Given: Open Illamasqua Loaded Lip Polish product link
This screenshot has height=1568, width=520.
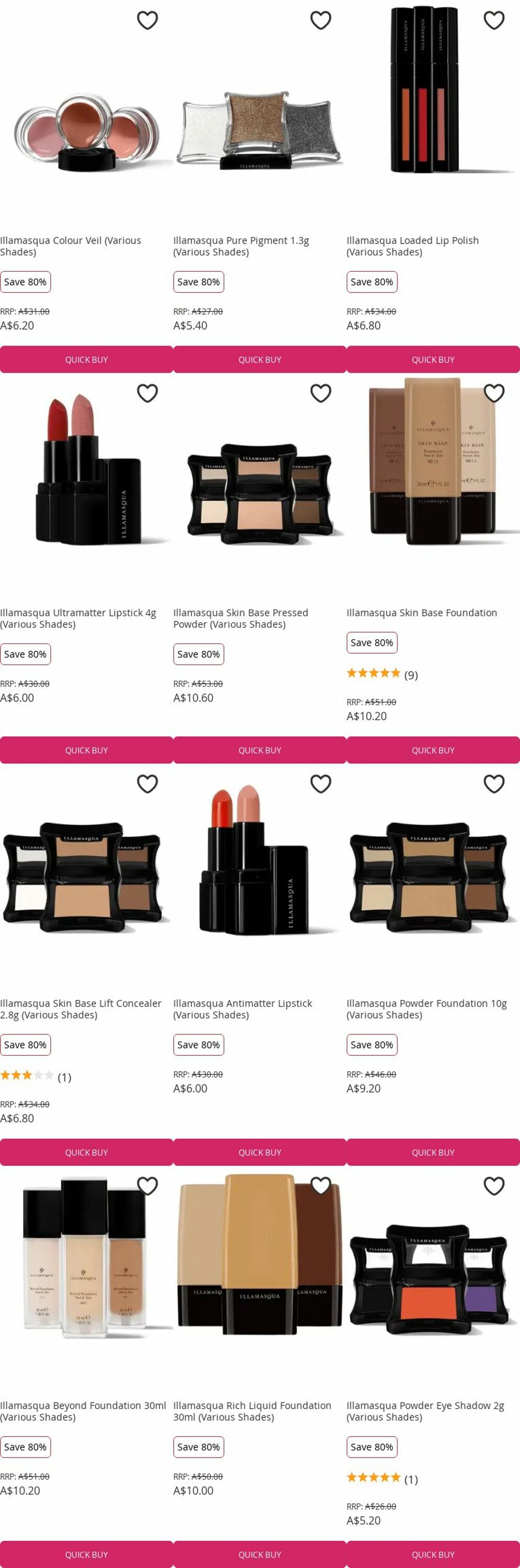Looking at the screenshot, I should (x=412, y=246).
